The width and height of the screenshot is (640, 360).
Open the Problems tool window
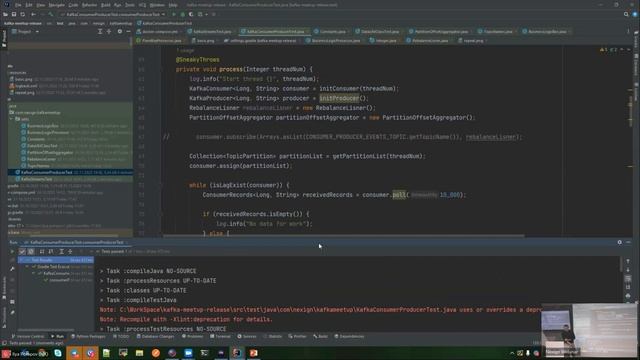pyautogui.click(x=192, y=336)
